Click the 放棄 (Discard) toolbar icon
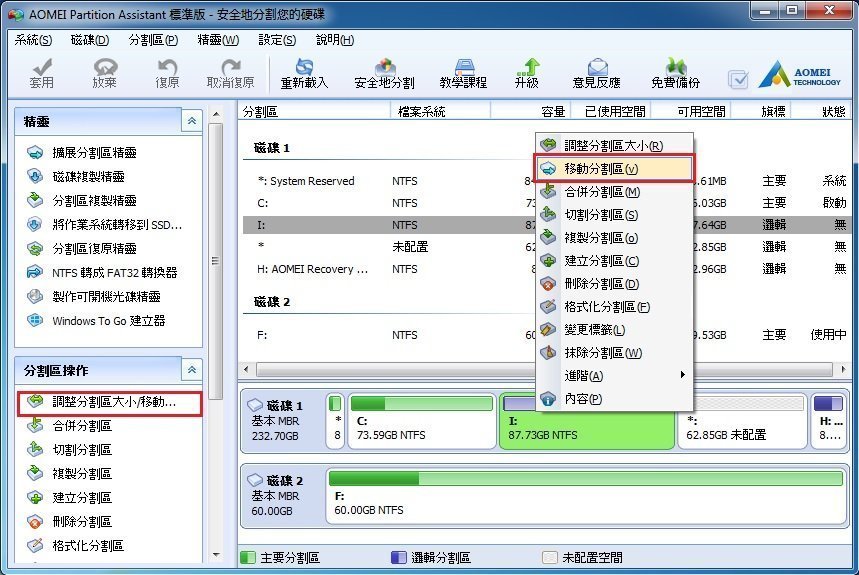859x575 pixels. [x=105, y=73]
